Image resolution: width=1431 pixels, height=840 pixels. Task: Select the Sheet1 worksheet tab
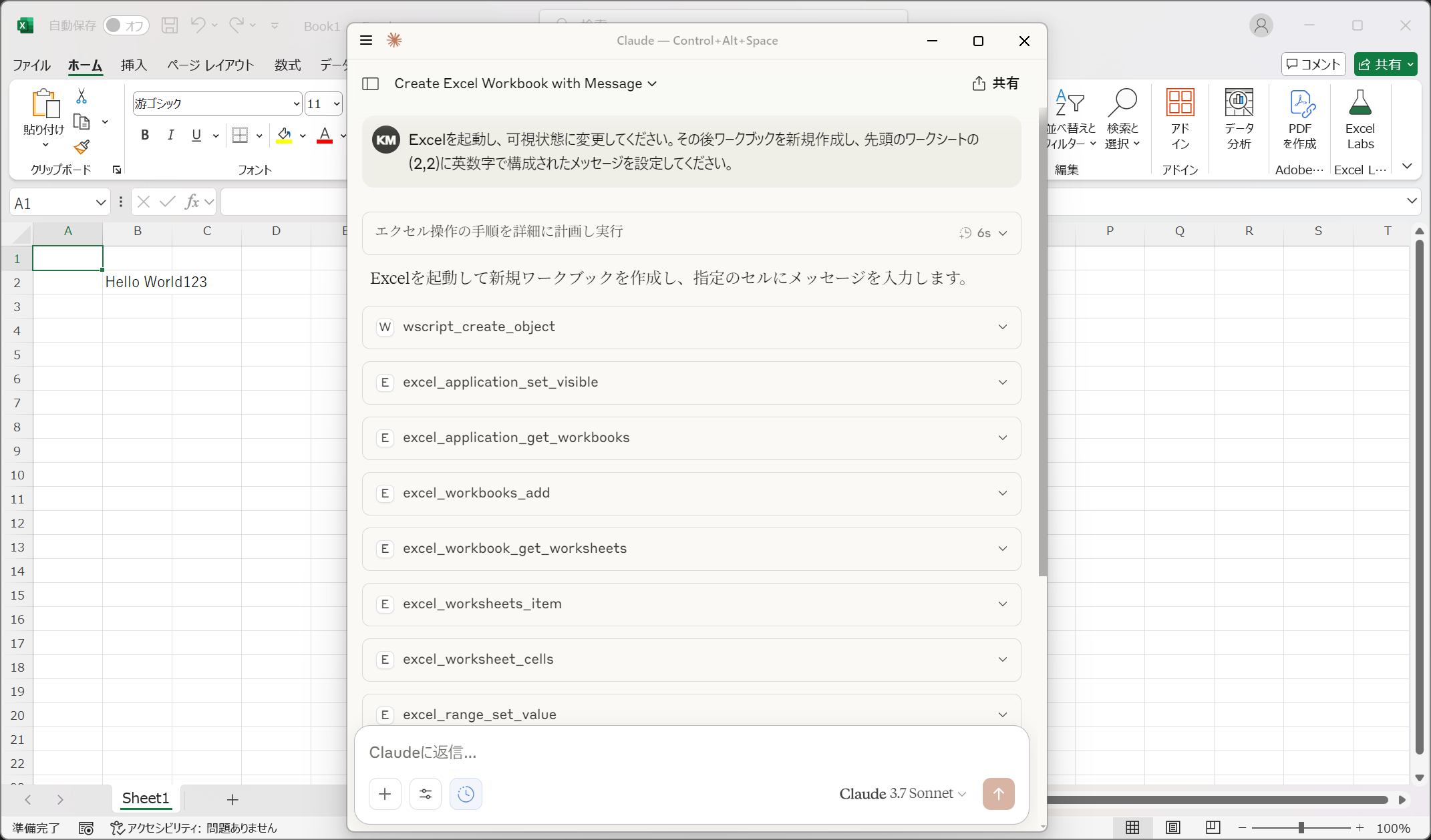(x=145, y=799)
